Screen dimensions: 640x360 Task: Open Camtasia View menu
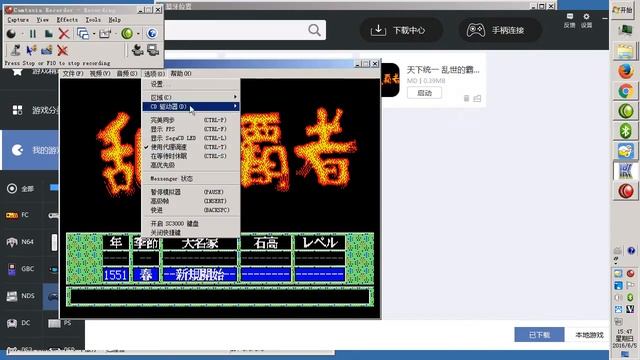(42, 20)
